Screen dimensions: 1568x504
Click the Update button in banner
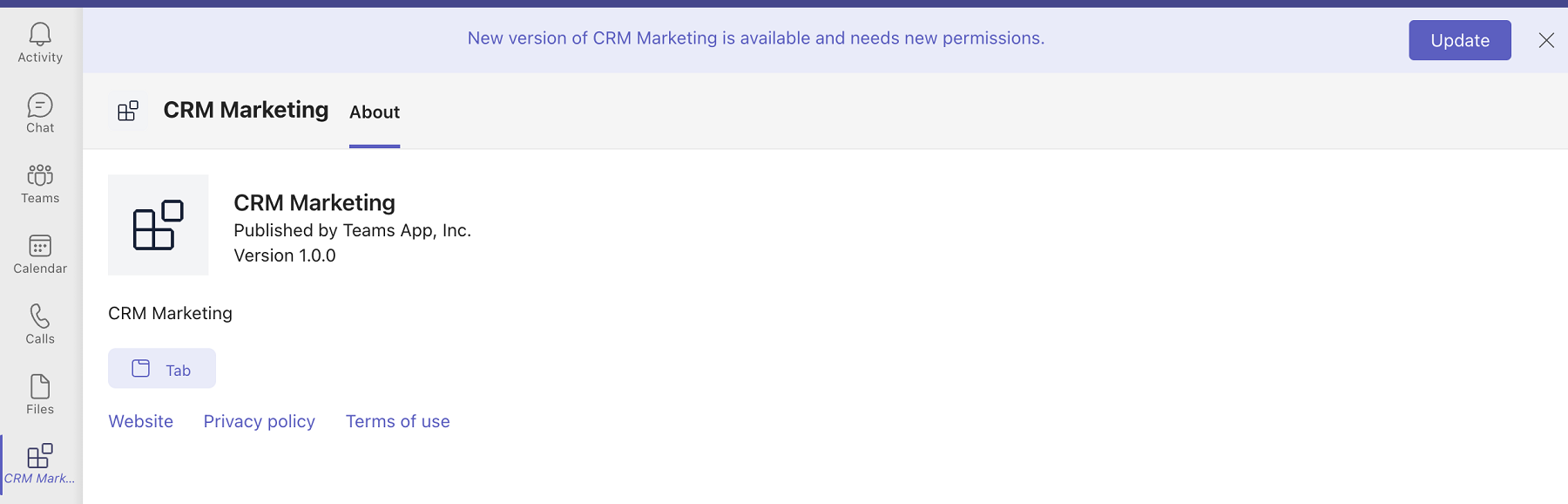point(1460,40)
